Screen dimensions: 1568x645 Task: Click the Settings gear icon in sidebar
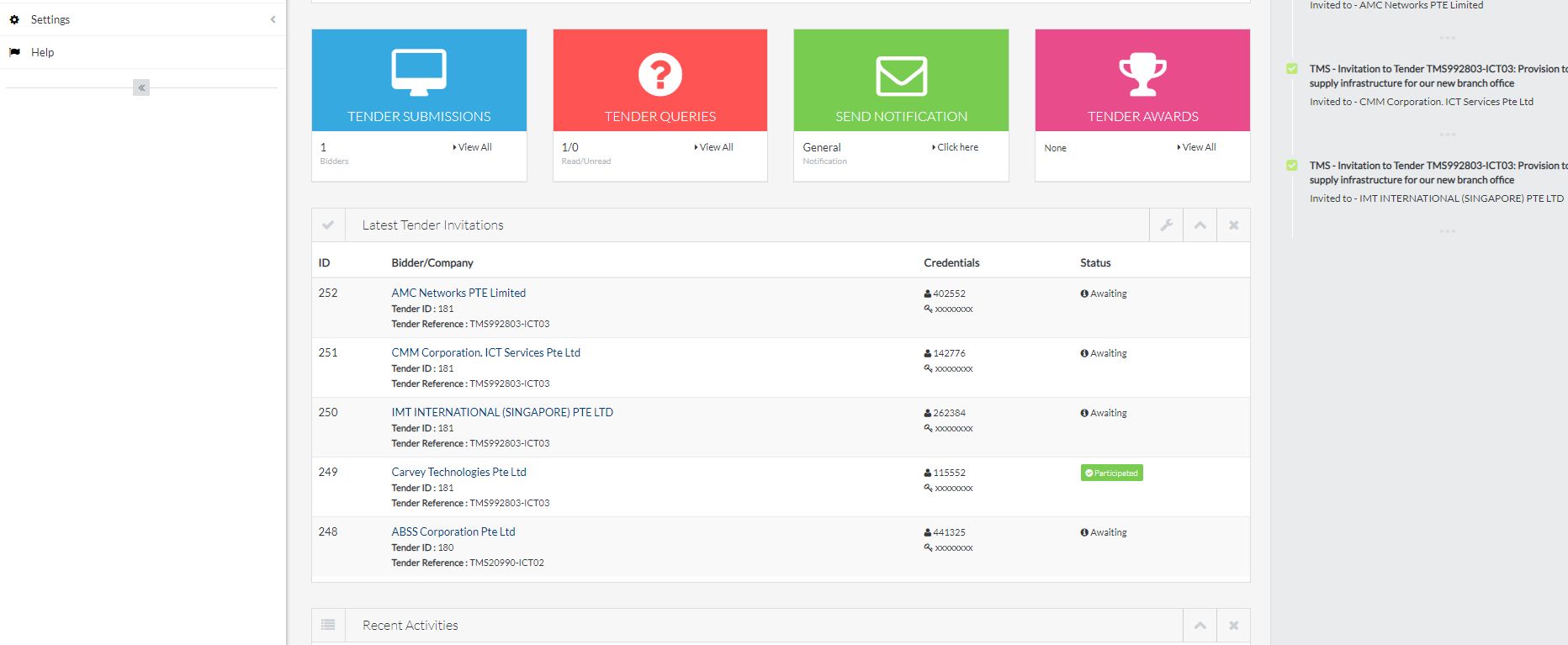click(14, 19)
